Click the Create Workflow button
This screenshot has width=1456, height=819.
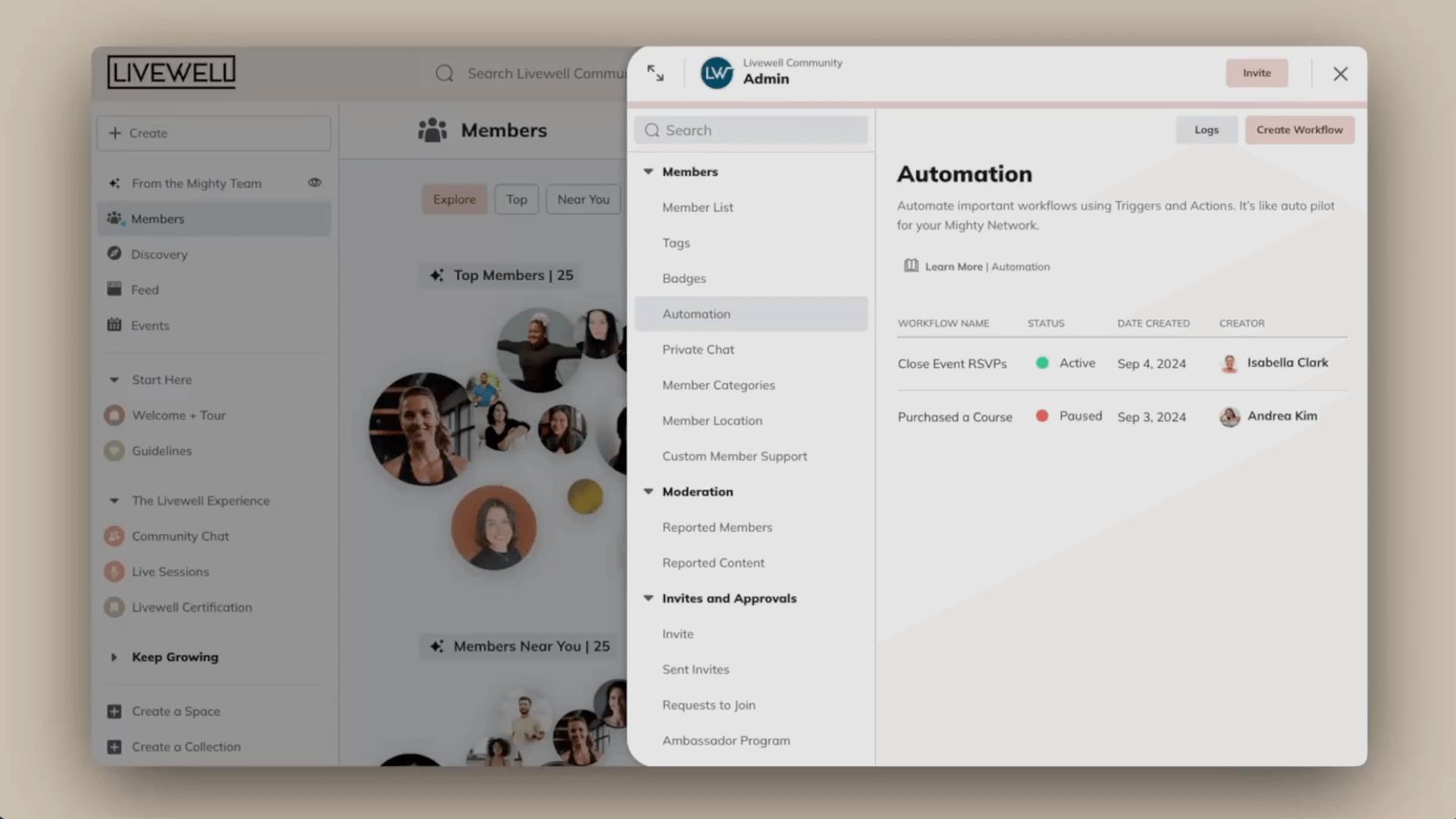click(1299, 130)
